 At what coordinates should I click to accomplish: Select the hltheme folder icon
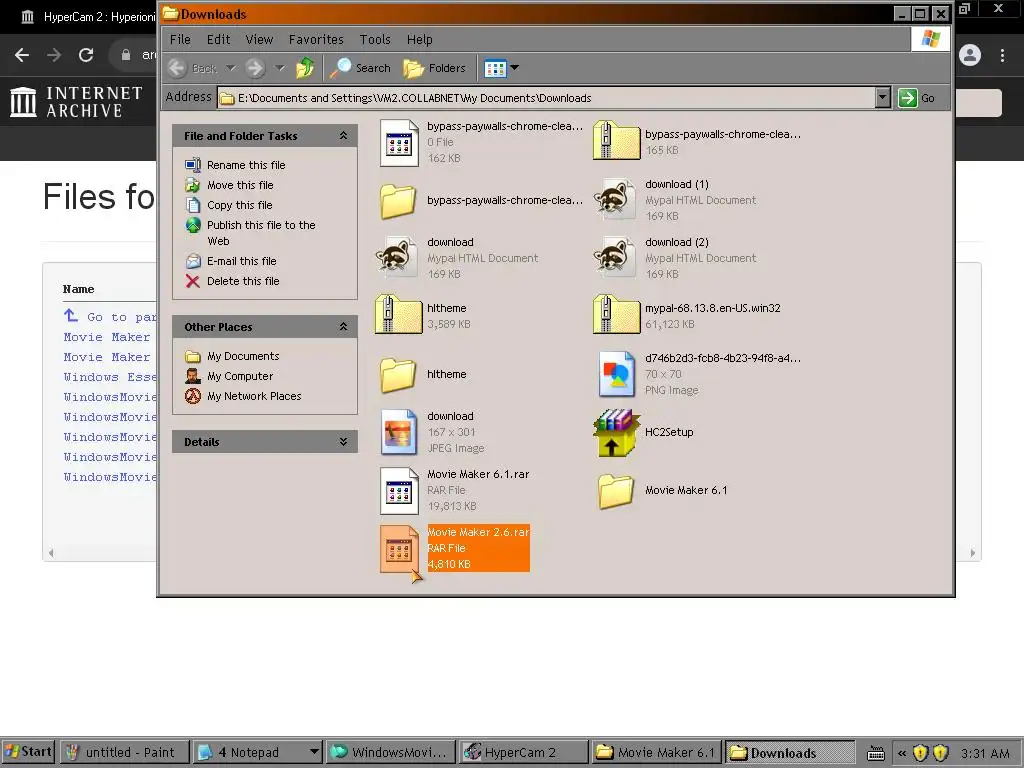tap(398, 374)
